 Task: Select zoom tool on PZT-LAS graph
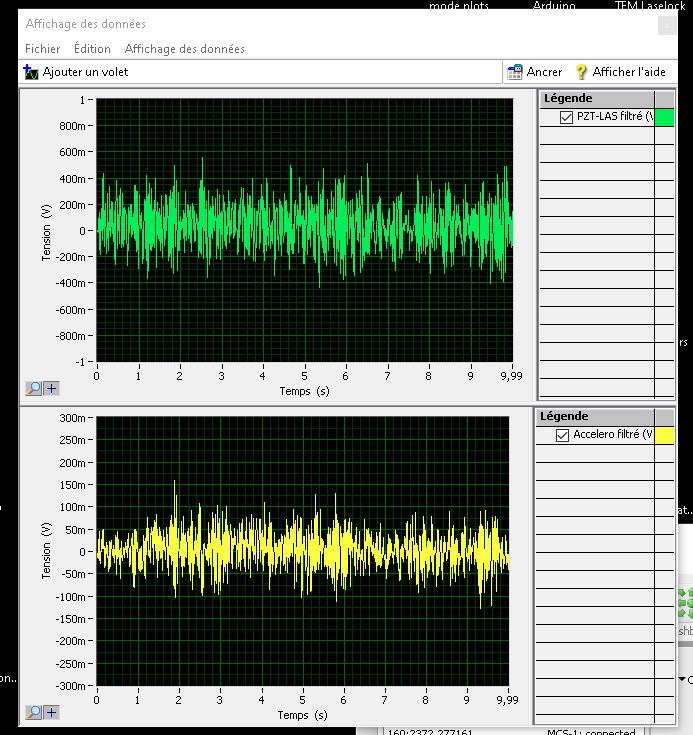coord(33,389)
